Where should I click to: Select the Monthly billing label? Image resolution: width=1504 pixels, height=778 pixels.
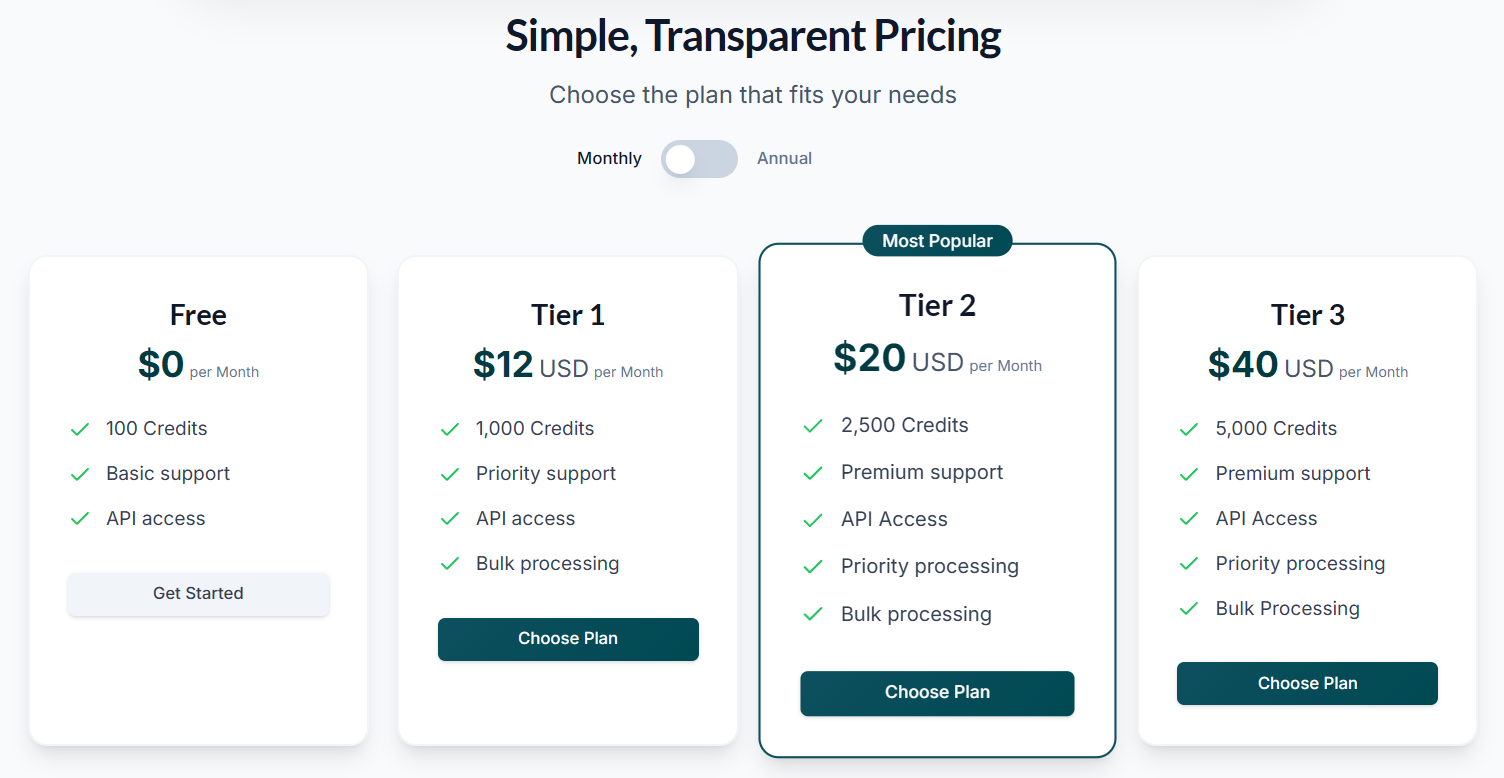(609, 158)
